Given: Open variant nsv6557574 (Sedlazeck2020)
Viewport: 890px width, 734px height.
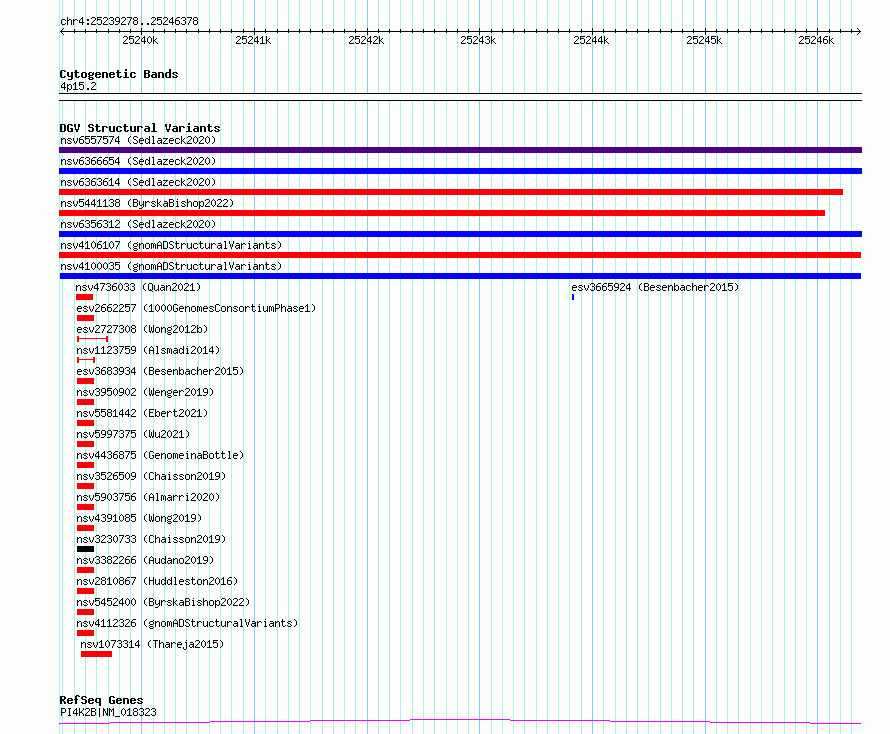Looking at the screenshot, I should tap(138, 140).
